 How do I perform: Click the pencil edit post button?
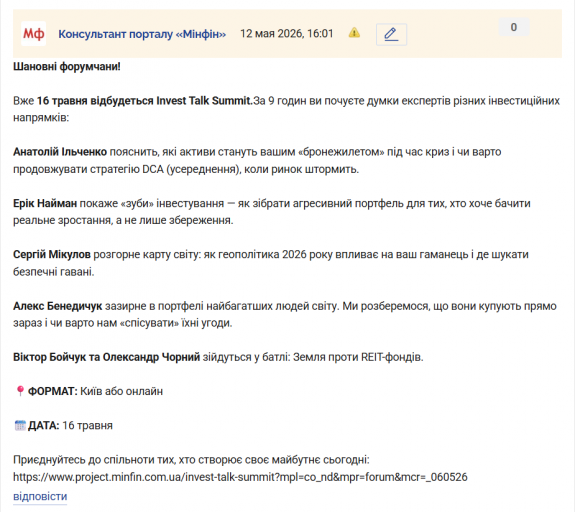click(x=391, y=34)
